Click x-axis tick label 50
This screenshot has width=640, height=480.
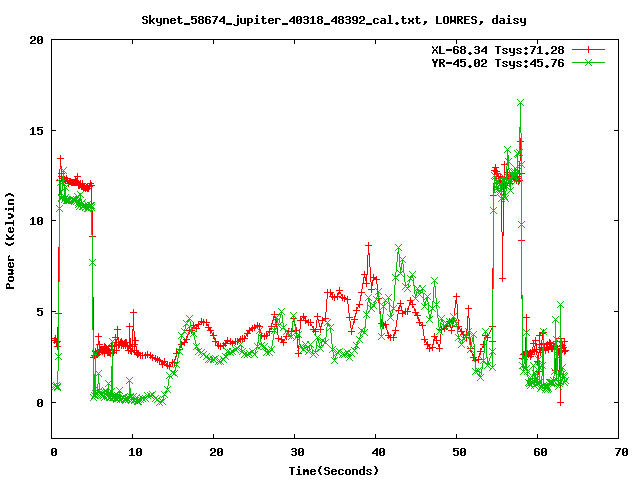(459, 452)
